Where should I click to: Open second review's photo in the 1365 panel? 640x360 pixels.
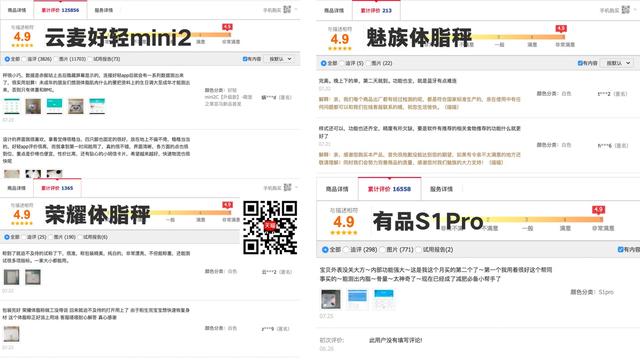click(11, 334)
